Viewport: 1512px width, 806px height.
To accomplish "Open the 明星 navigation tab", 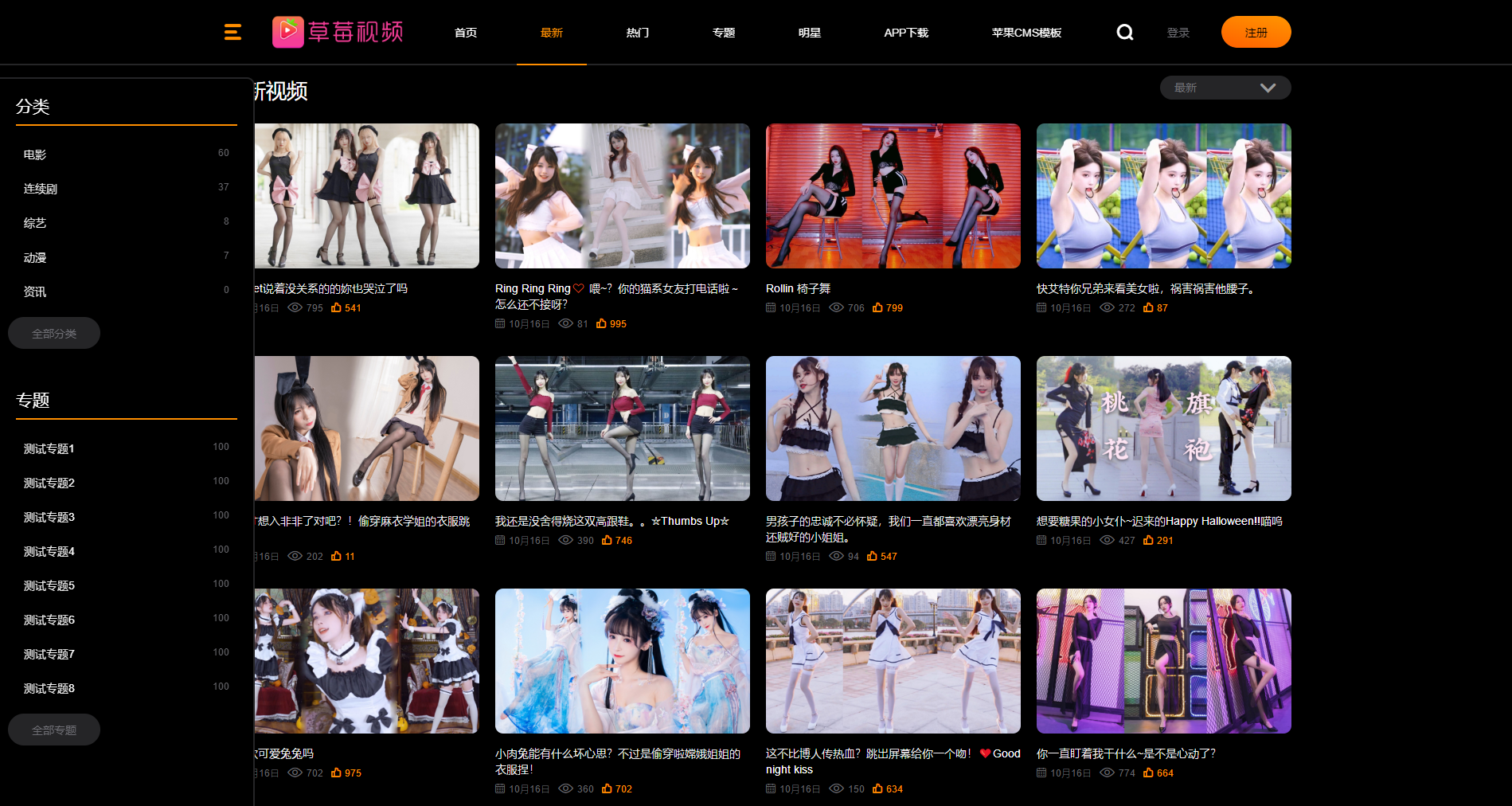I will point(809,33).
